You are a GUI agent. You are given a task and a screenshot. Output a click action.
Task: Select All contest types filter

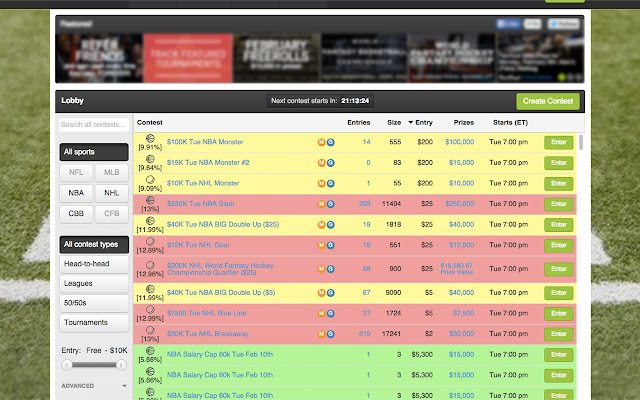(x=94, y=244)
